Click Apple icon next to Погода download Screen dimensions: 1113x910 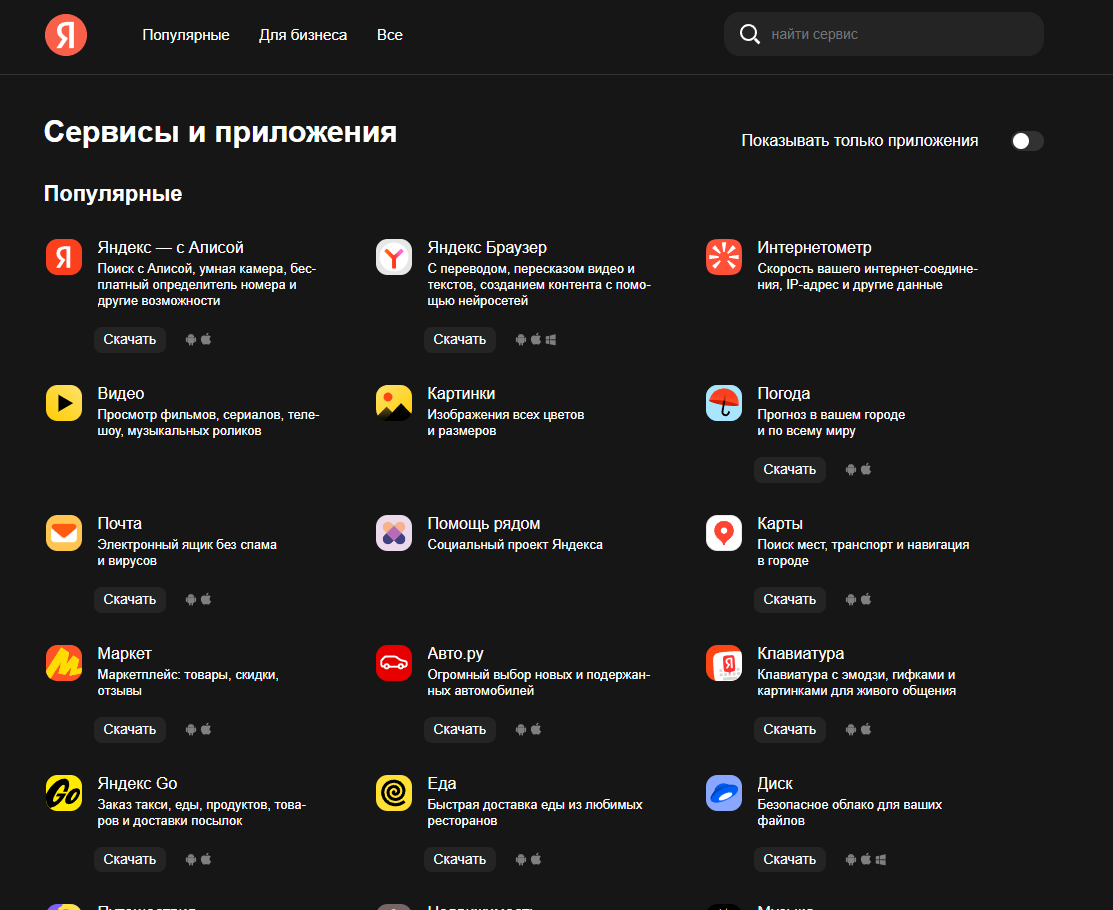point(866,469)
